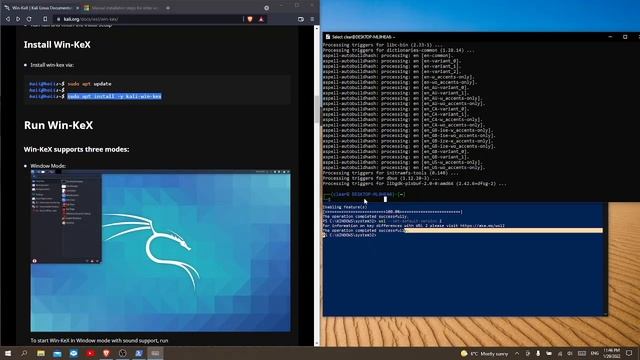Open the browser wallet icon
The width and height of the screenshot is (640, 360).
[301, 19]
